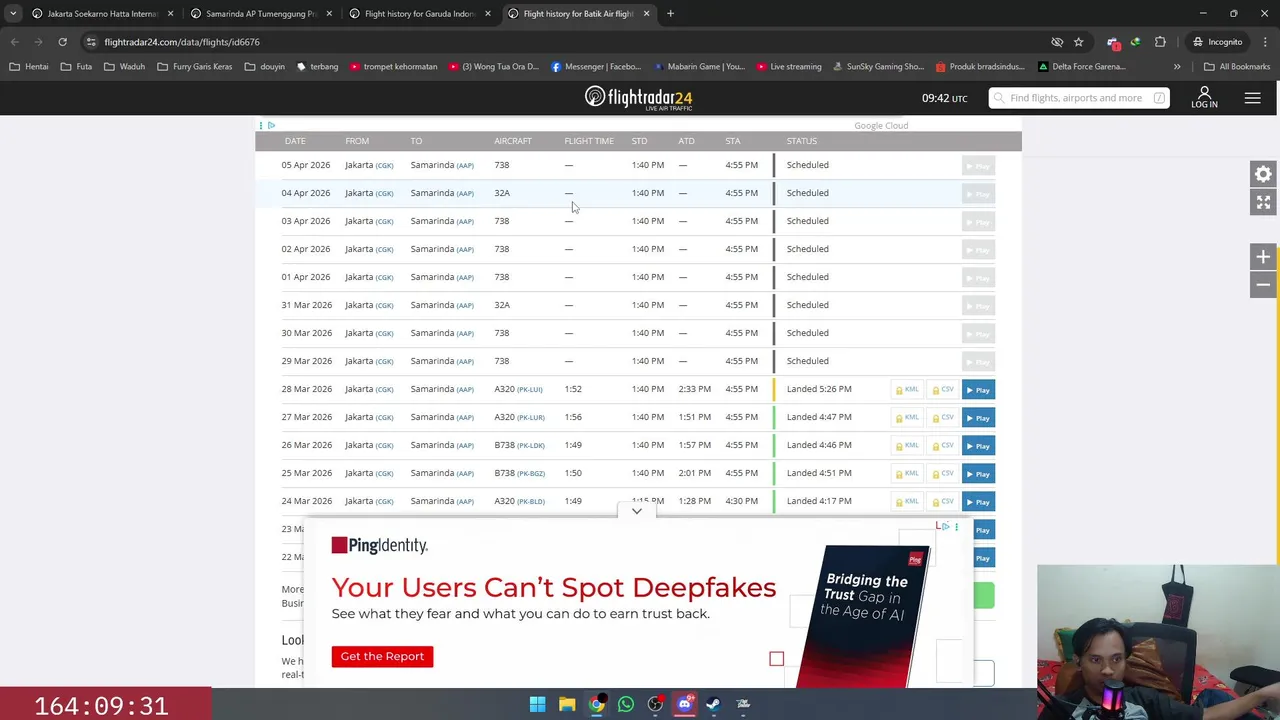Click the settings gear on right sidebar
This screenshot has width=1280, height=720.
pos(1263,174)
